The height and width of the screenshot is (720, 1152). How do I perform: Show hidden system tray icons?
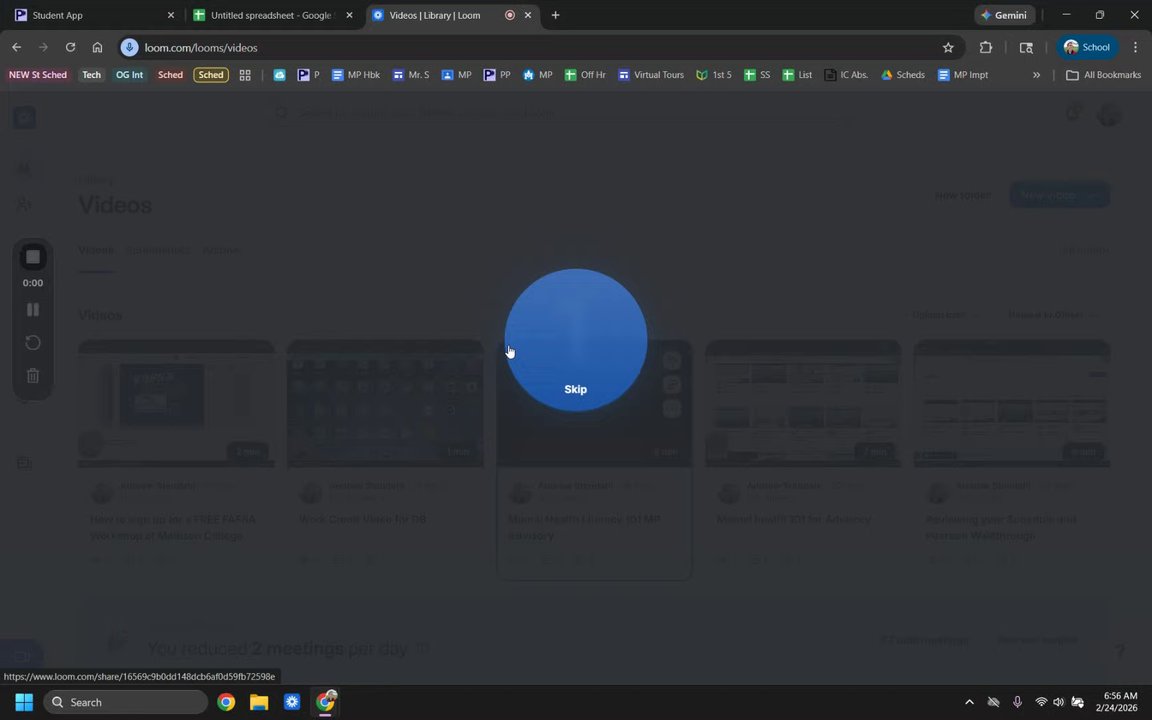[x=969, y=702]
